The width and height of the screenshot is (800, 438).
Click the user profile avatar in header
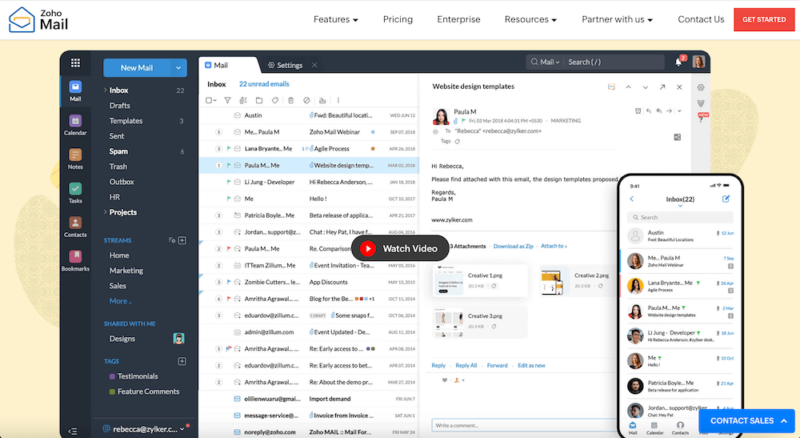pyautogui.click(x=698, y=62)
